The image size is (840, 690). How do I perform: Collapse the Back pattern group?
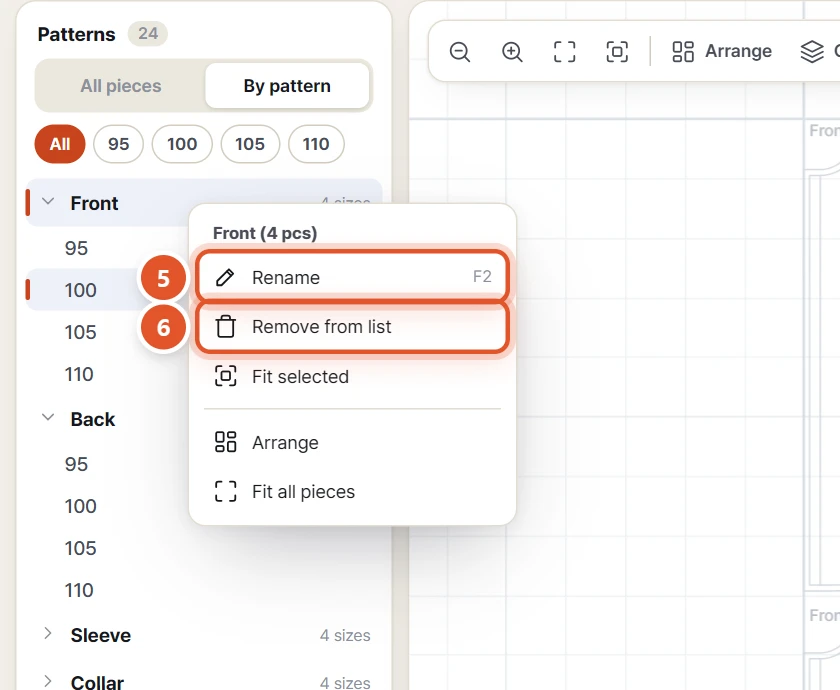[x=48, y=418]
